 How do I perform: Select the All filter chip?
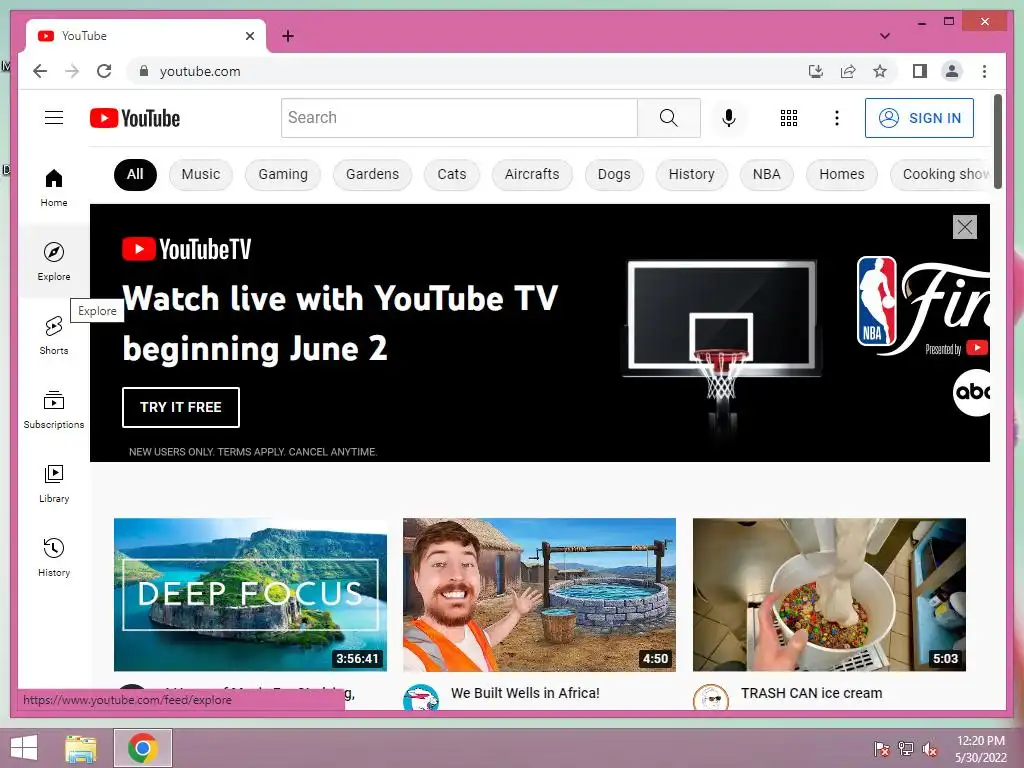tap(135, 174)
